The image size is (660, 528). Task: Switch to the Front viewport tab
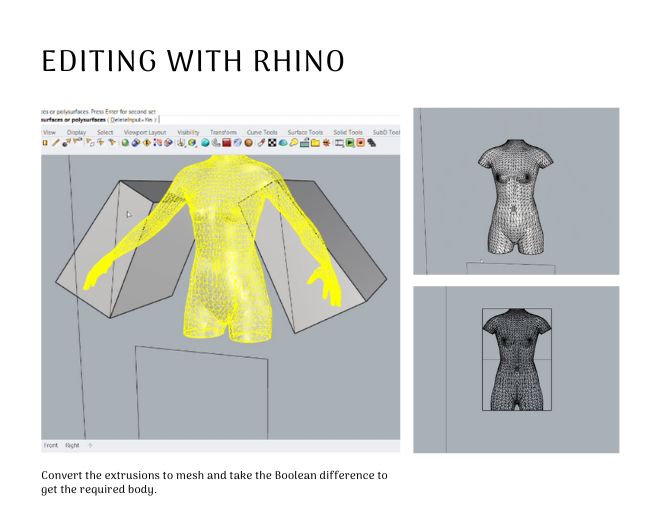click(51, 445)
